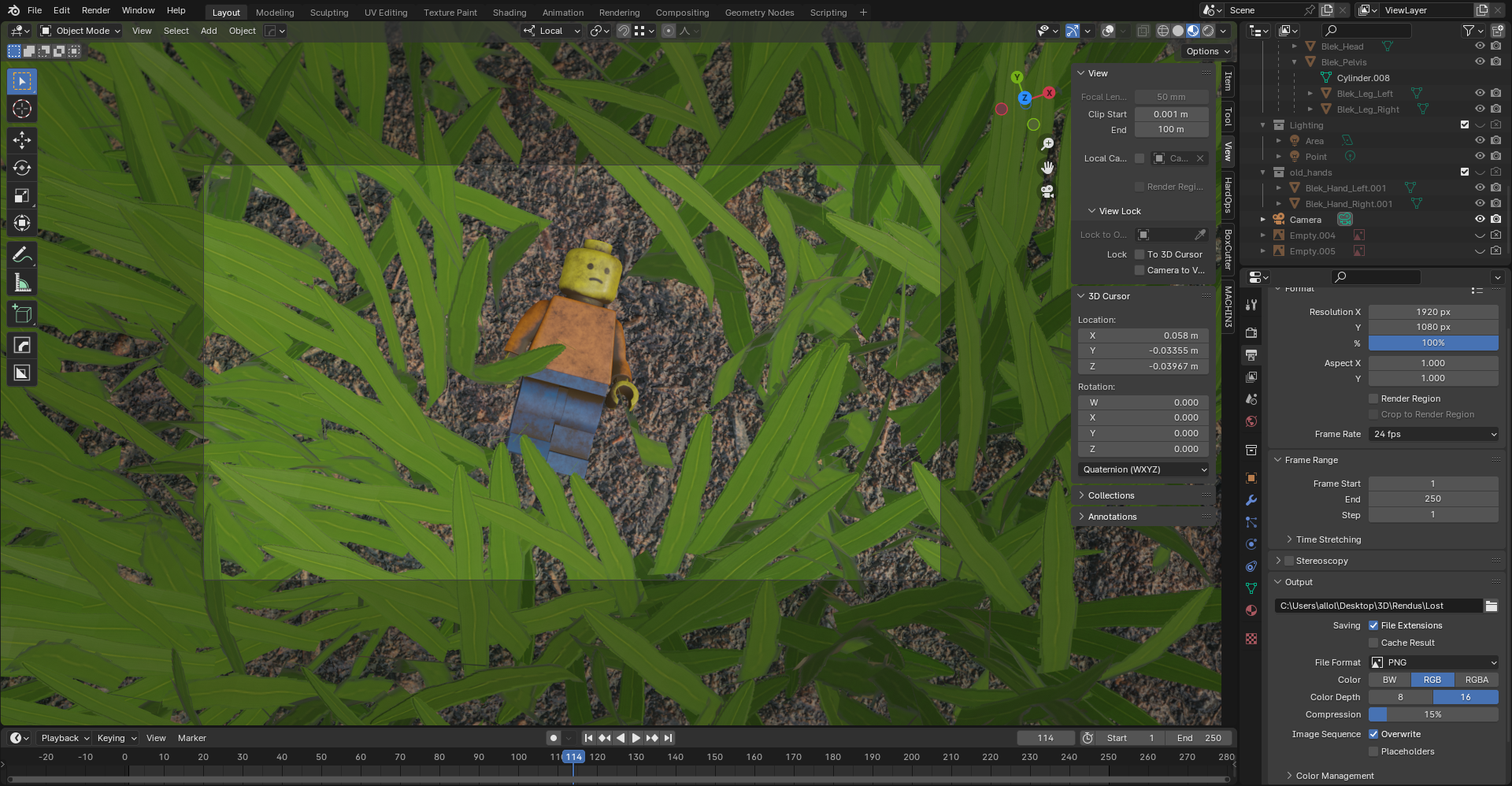Open the Material properties tab icon
Viewport: 1512px width, 786px height.
pyautogui.click(x=1251, y=610)
